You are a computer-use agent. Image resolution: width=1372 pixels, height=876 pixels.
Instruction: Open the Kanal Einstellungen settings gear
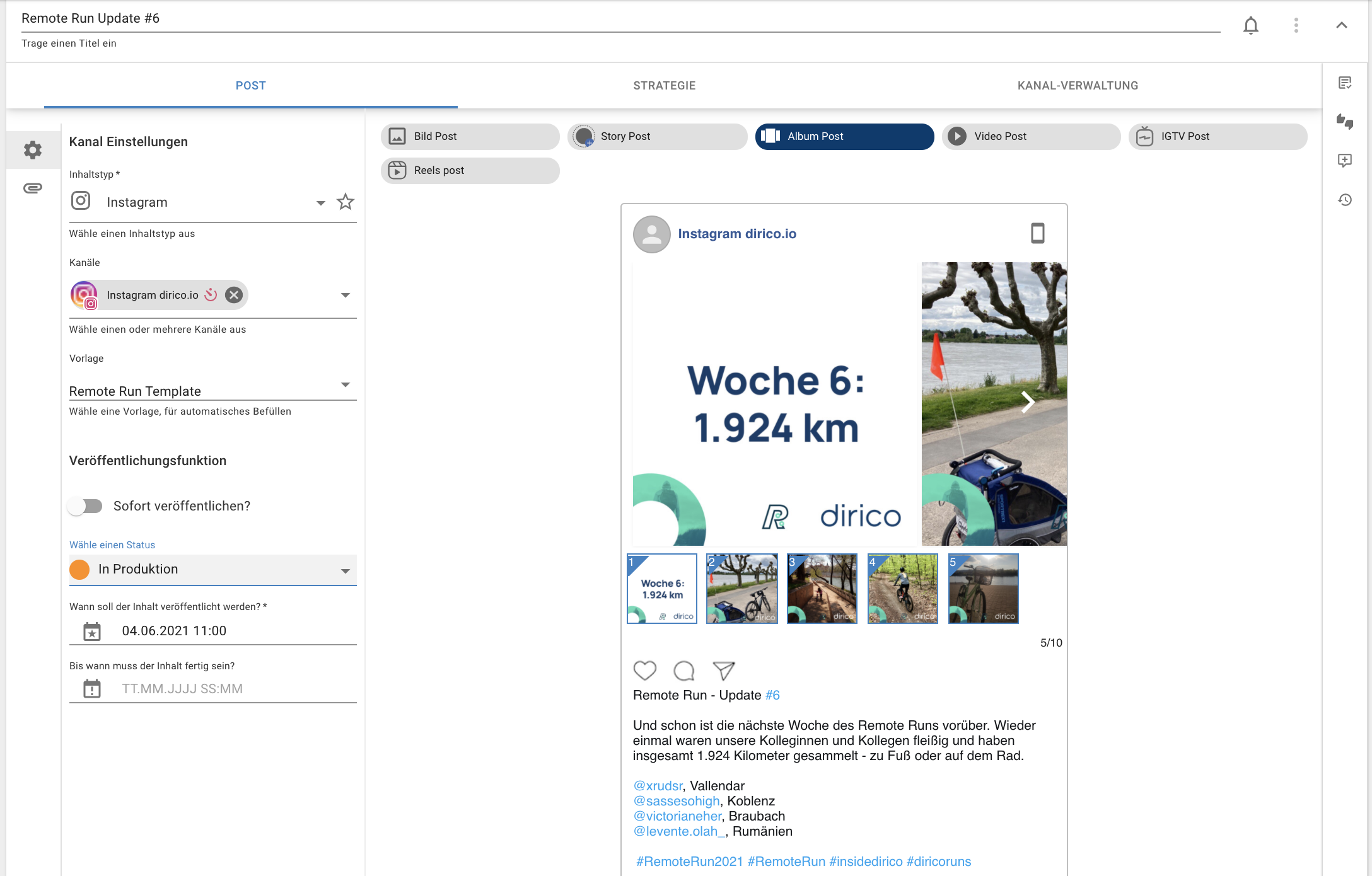click(32, 150)
